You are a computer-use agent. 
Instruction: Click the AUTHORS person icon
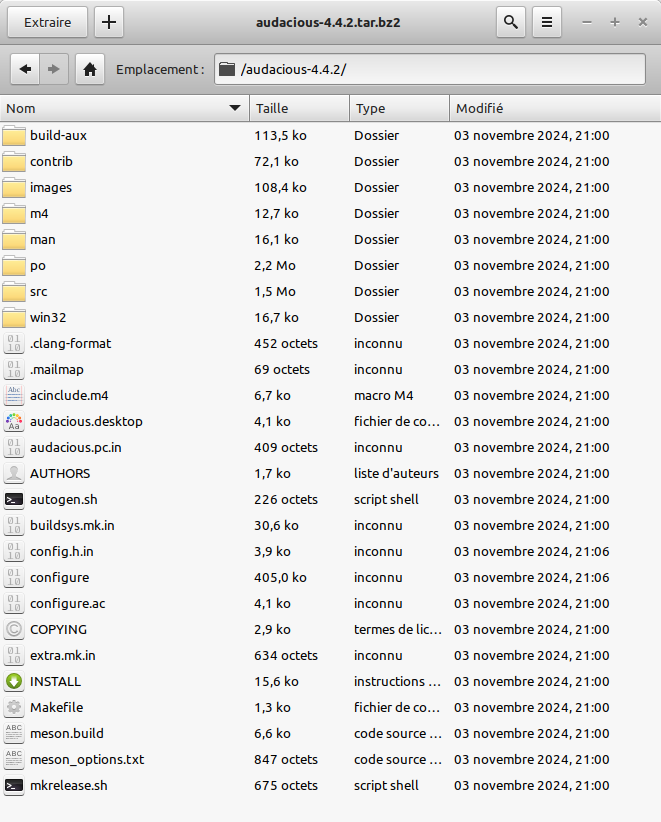click(x=14, y=473)
